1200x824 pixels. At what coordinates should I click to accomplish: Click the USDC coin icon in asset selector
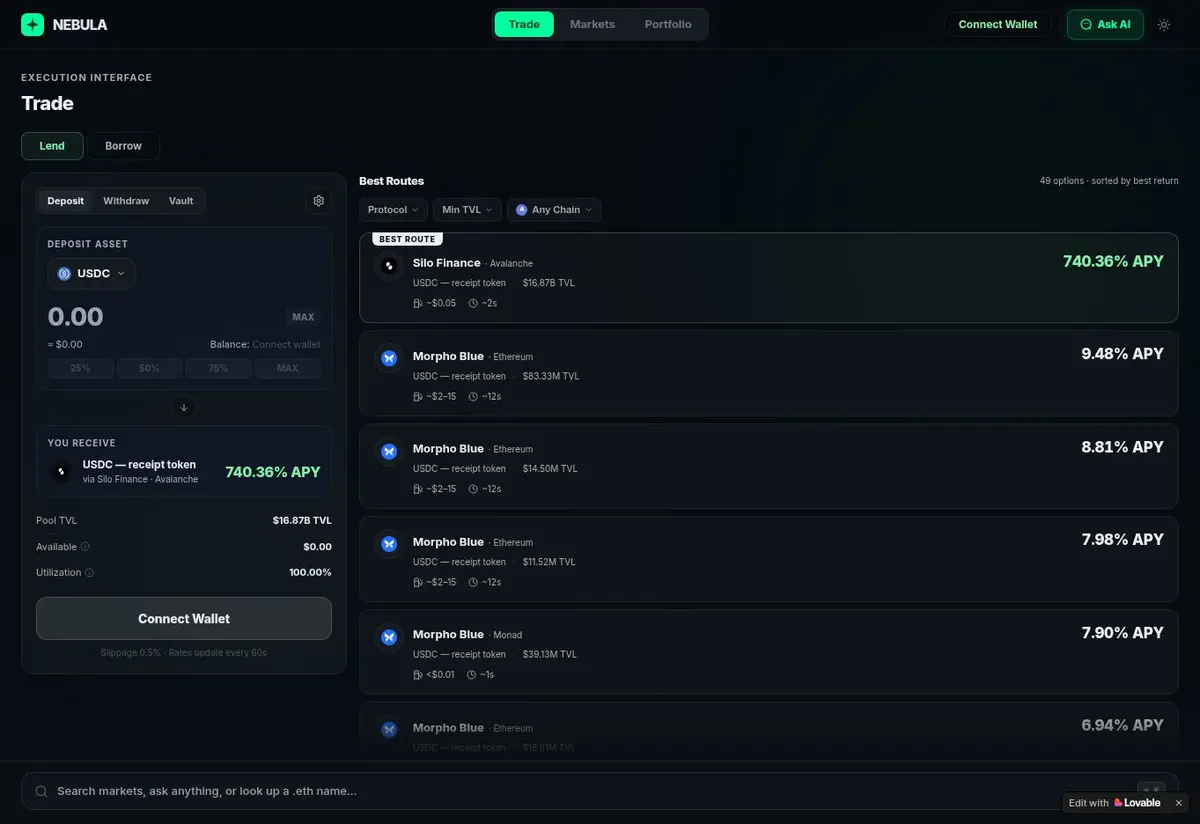click(64, 274)
